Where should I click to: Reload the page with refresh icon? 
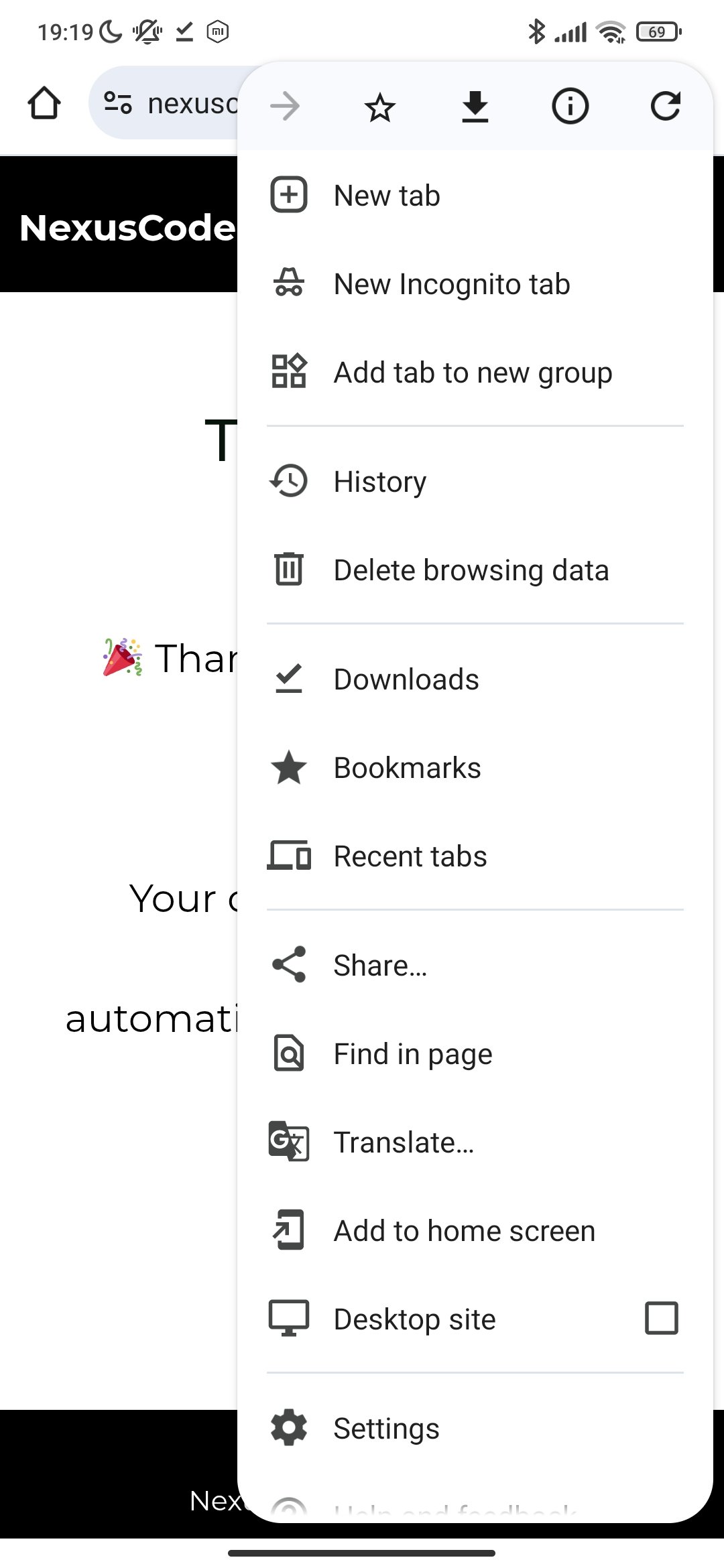tap(665, 107)
